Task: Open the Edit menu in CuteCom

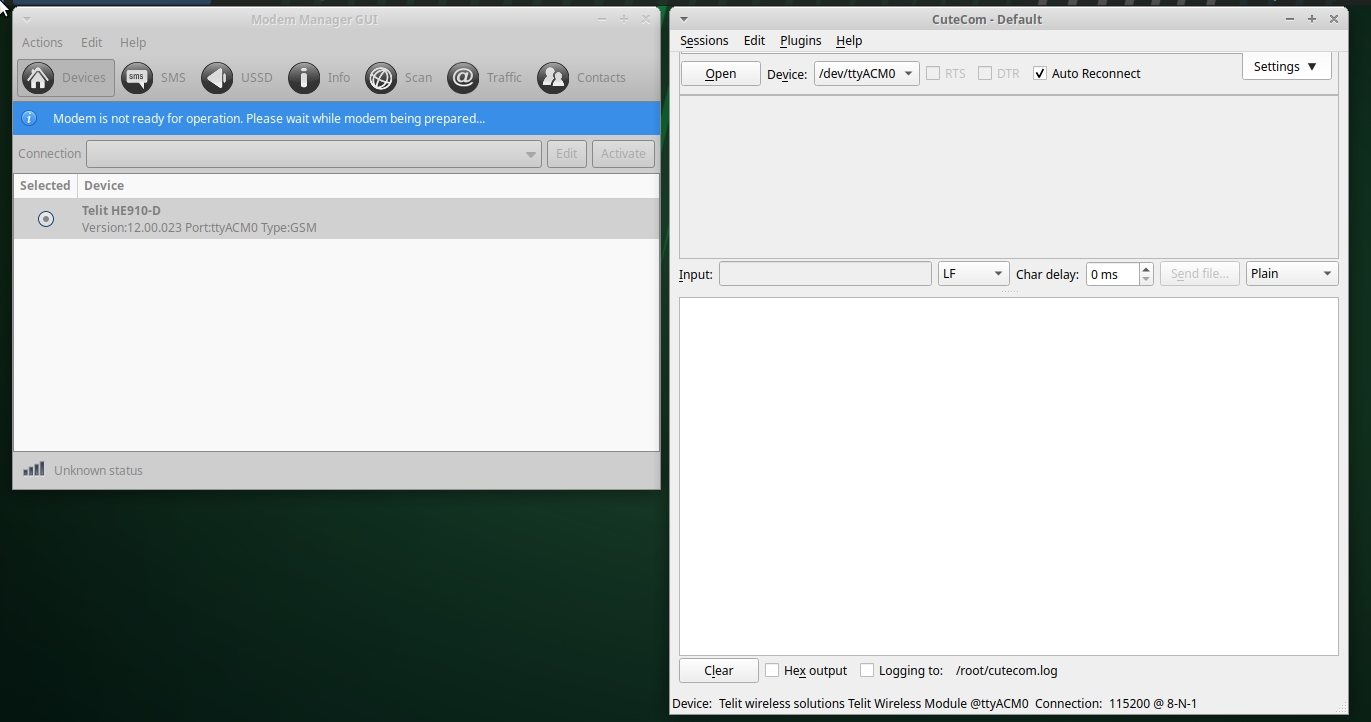Action: tap(754, 40)
